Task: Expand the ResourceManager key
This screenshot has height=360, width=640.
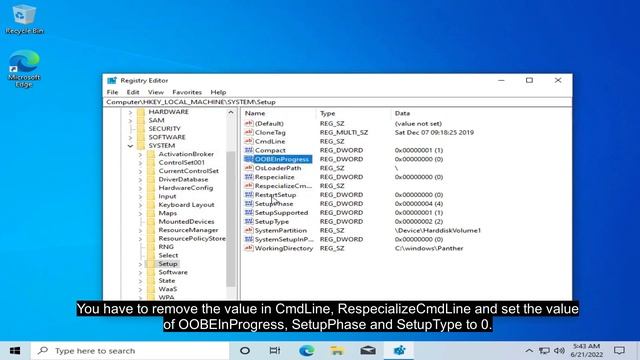Action: (140, 230)
